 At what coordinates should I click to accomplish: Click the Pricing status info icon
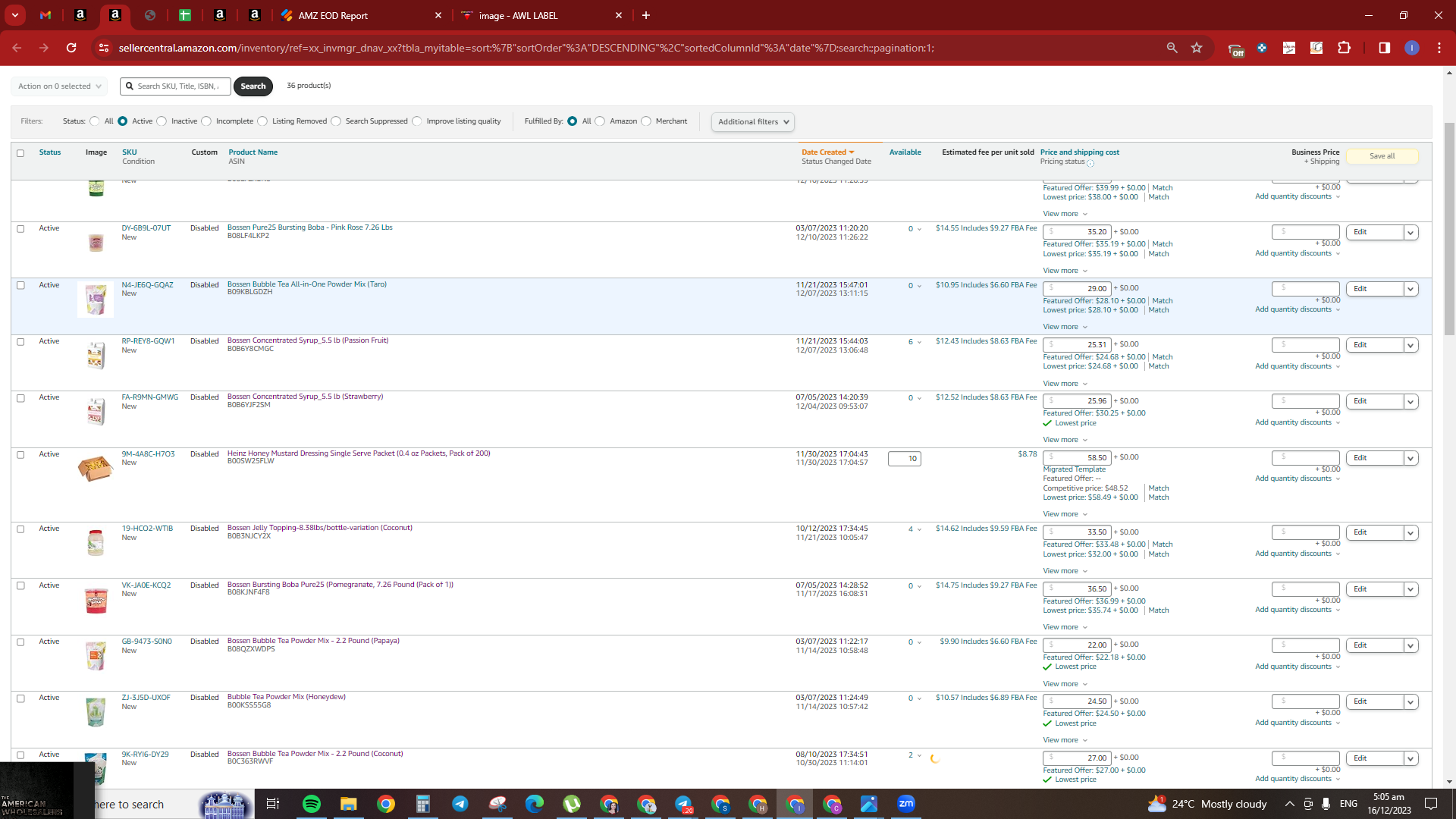(x=1090, y=163)
